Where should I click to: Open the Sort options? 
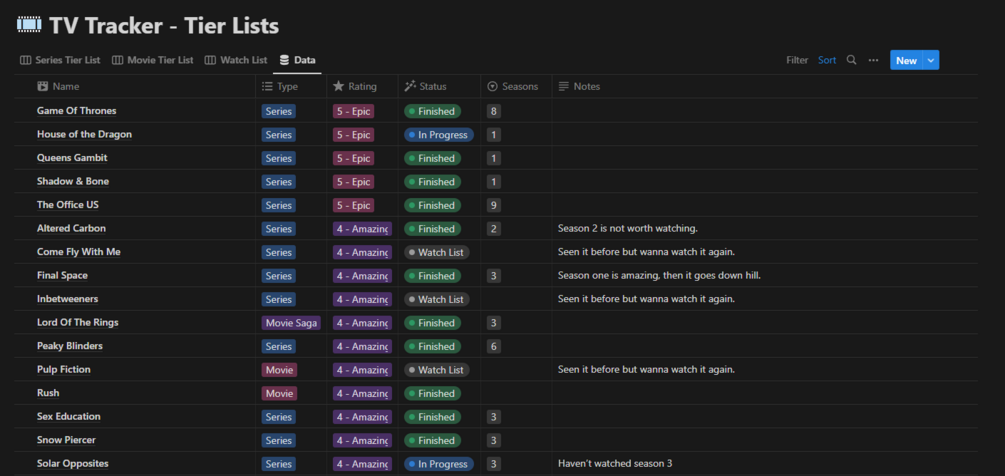pos(827,60)
